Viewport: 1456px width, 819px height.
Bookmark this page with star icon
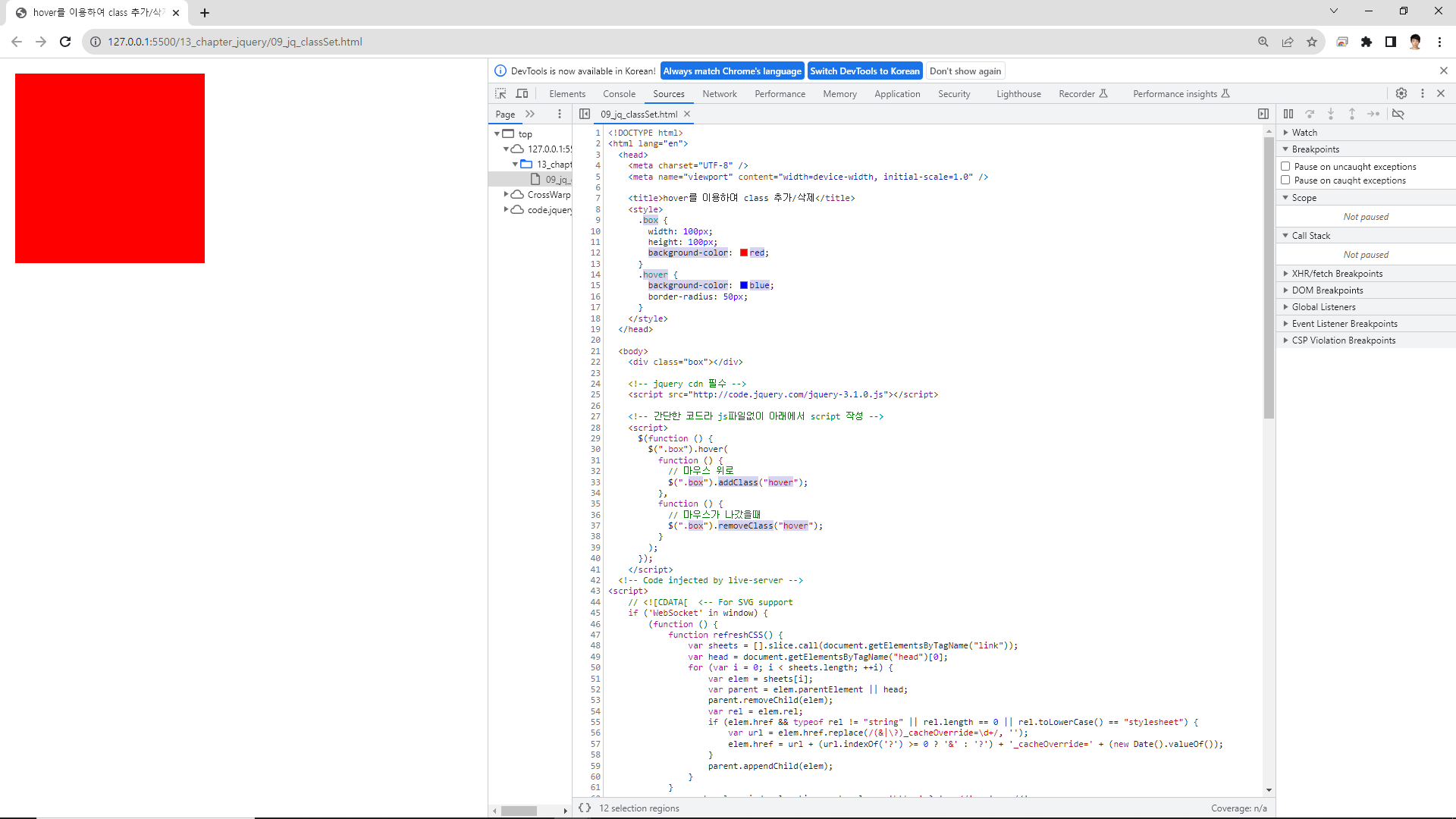1312,42
